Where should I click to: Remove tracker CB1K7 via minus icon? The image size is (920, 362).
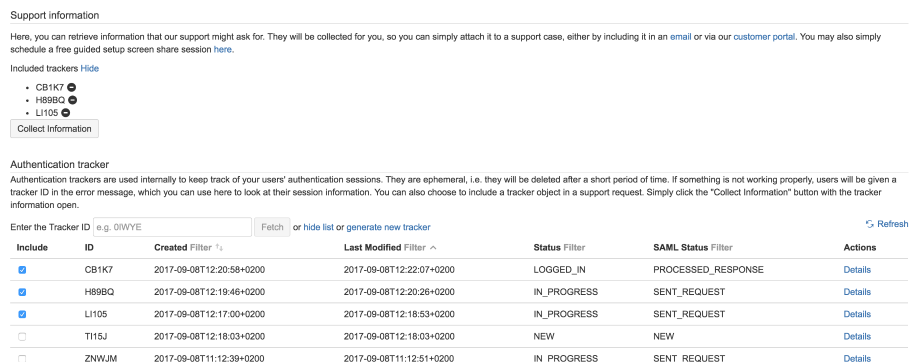pyautogui.click(x=71, y=87)
